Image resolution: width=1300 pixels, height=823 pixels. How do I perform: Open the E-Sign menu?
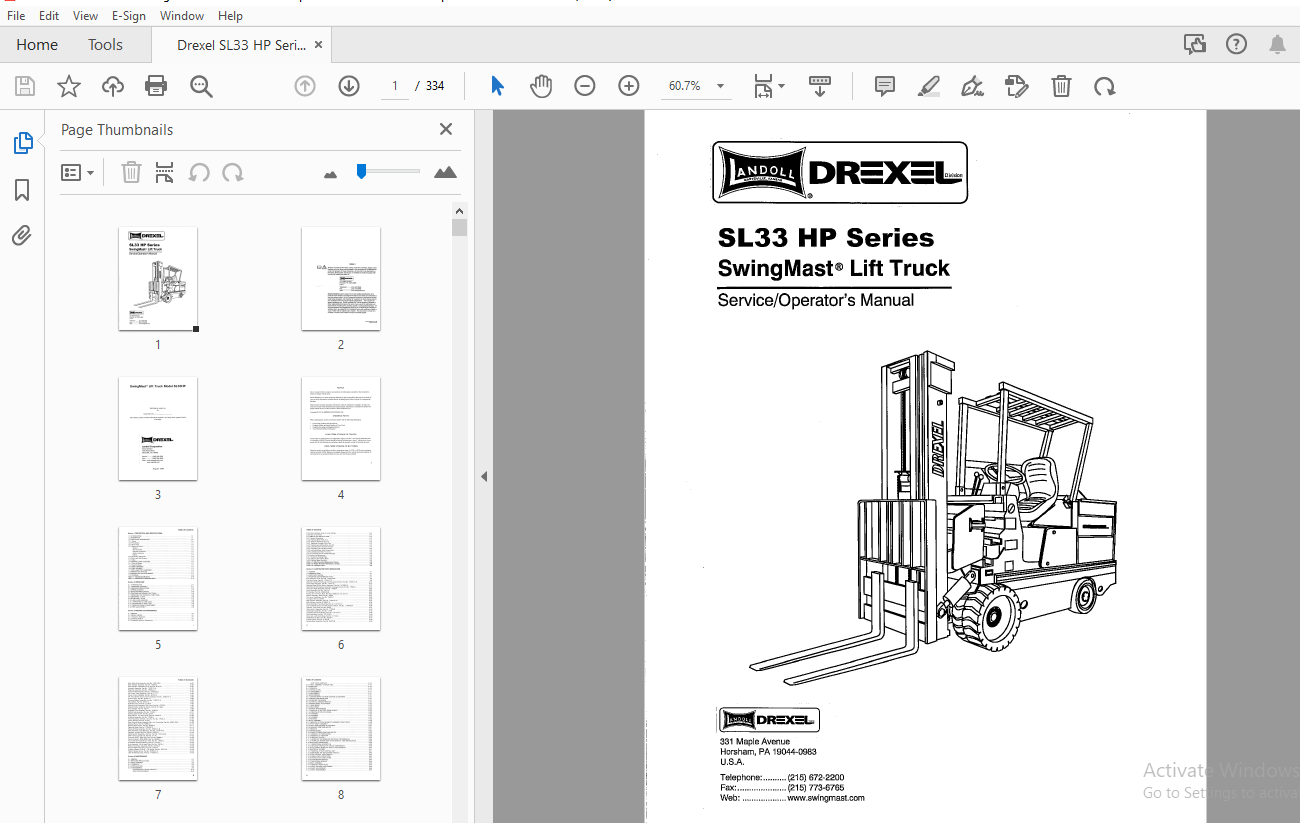[x=129, y=16]
